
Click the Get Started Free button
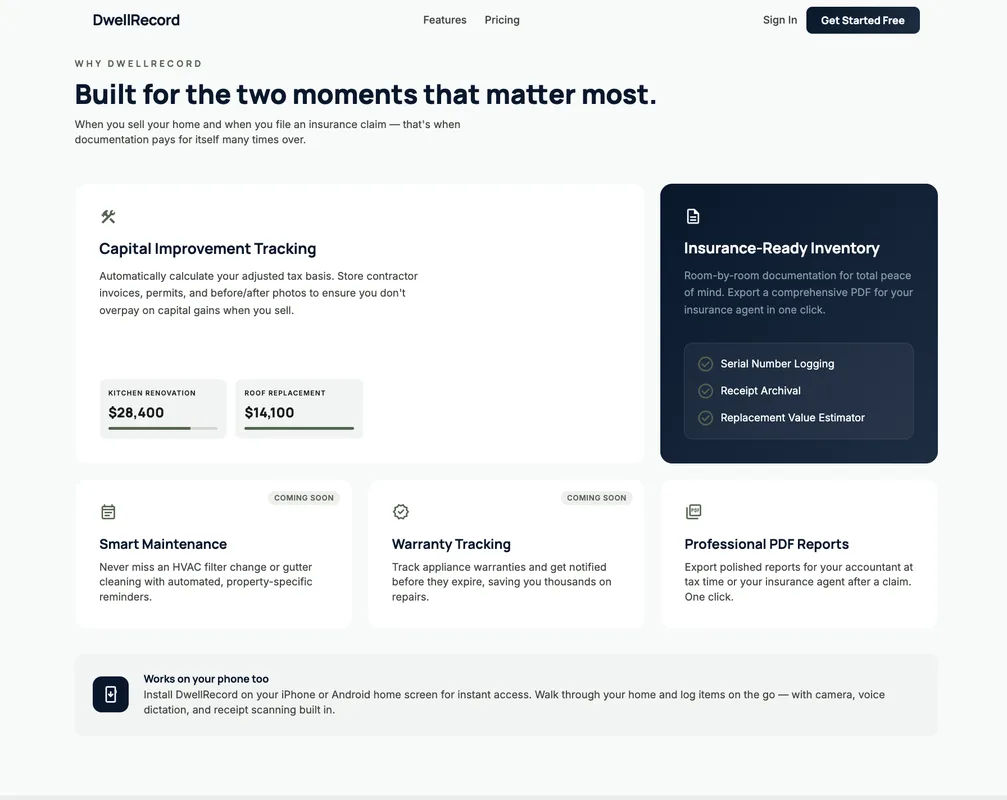(x=863, y=21)
